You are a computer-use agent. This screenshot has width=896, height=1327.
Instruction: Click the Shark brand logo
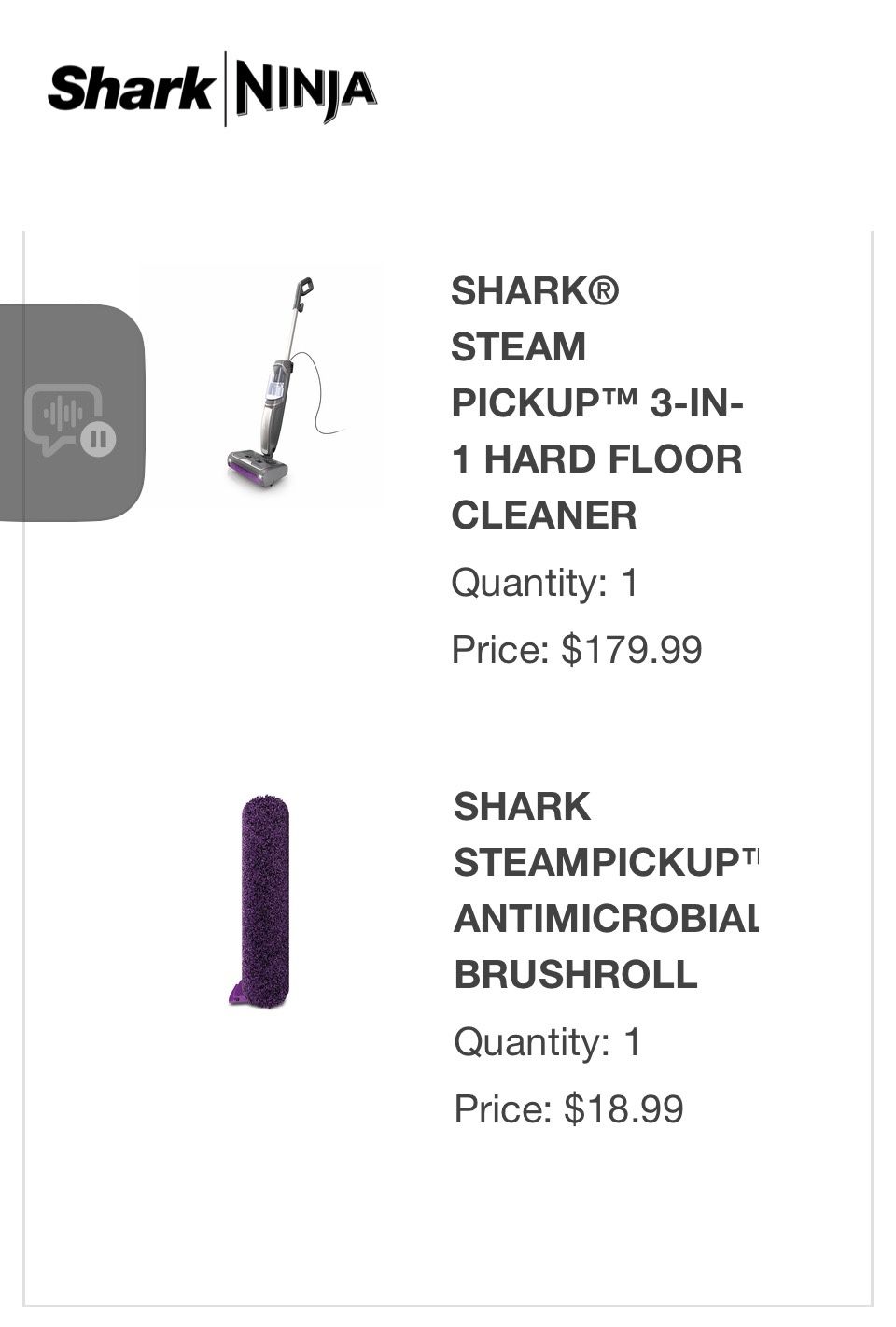130,90
